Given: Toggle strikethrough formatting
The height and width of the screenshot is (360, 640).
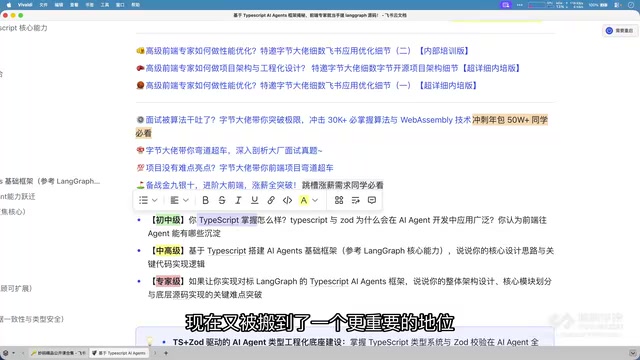Looking at the screenshot, I should click(x=222, y=200).
